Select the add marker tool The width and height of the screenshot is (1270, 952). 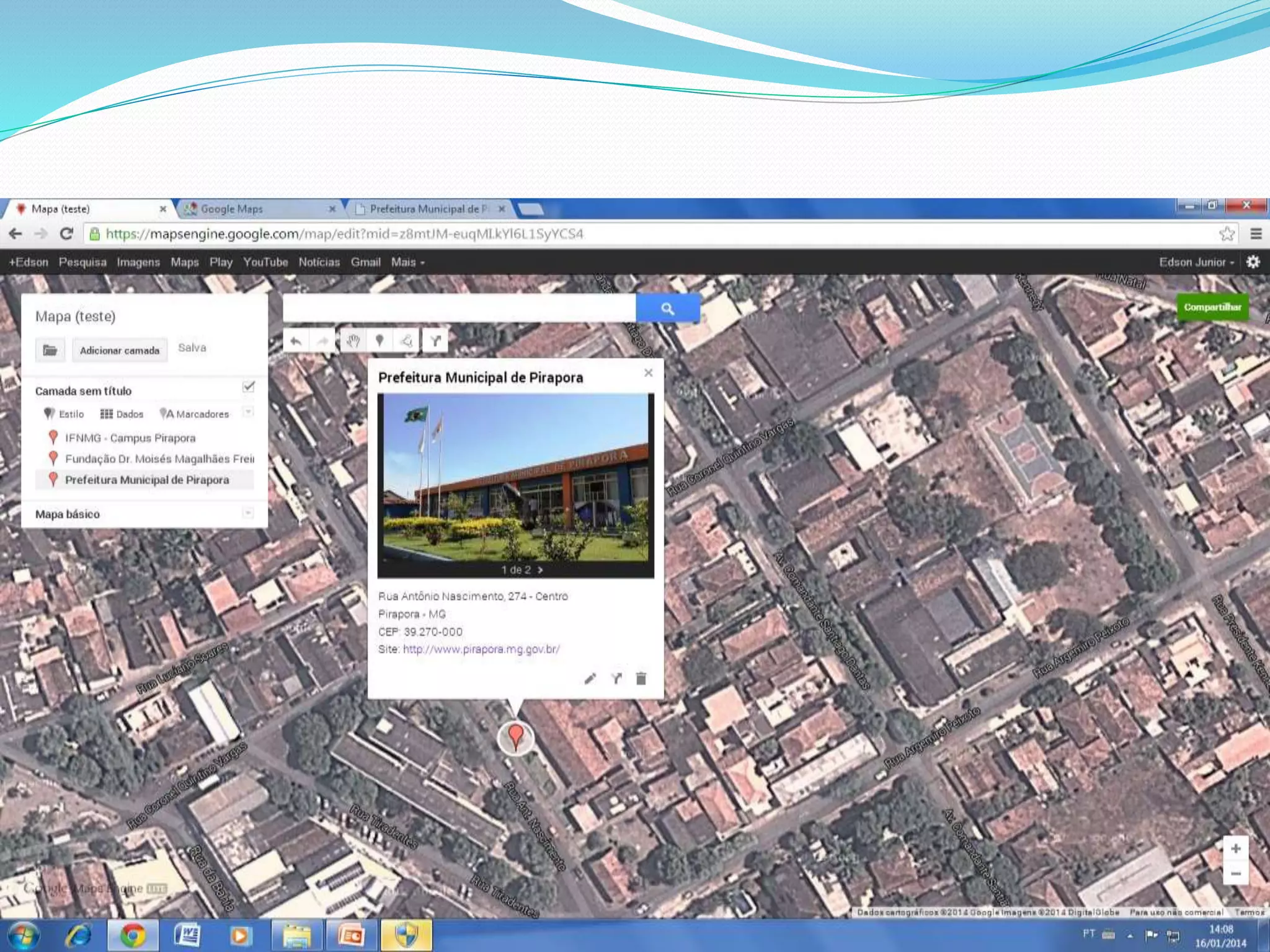click(380, 341)
